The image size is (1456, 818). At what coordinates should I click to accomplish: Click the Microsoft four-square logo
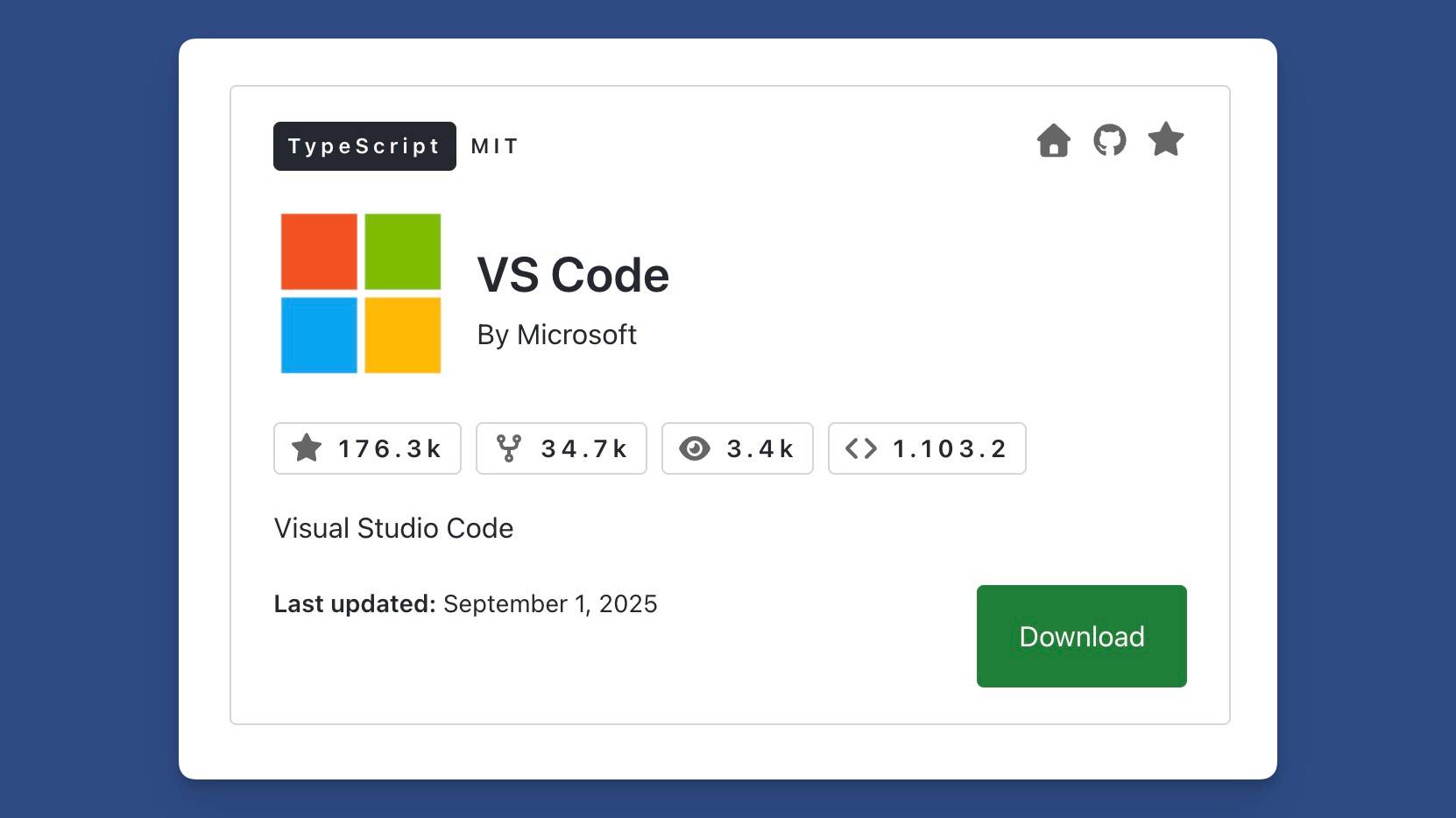coord(361,293)
